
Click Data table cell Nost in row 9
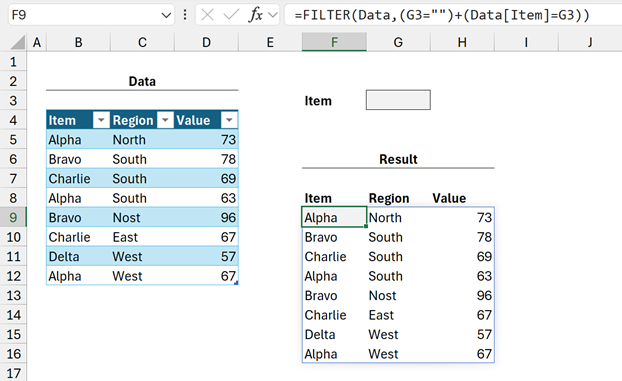coord(142,217)
